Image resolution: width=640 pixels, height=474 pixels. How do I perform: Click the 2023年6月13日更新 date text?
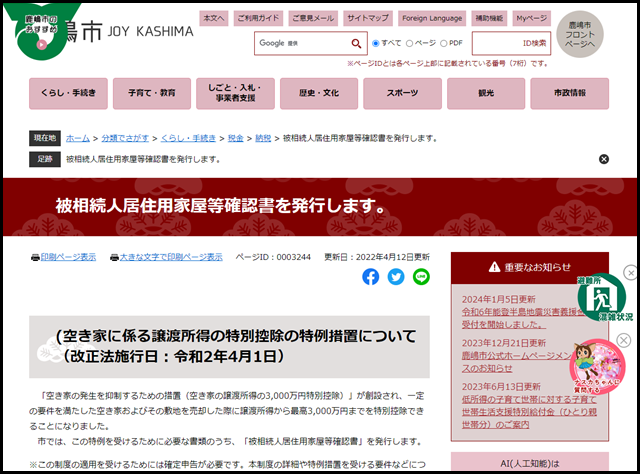[x=501, y=387]
